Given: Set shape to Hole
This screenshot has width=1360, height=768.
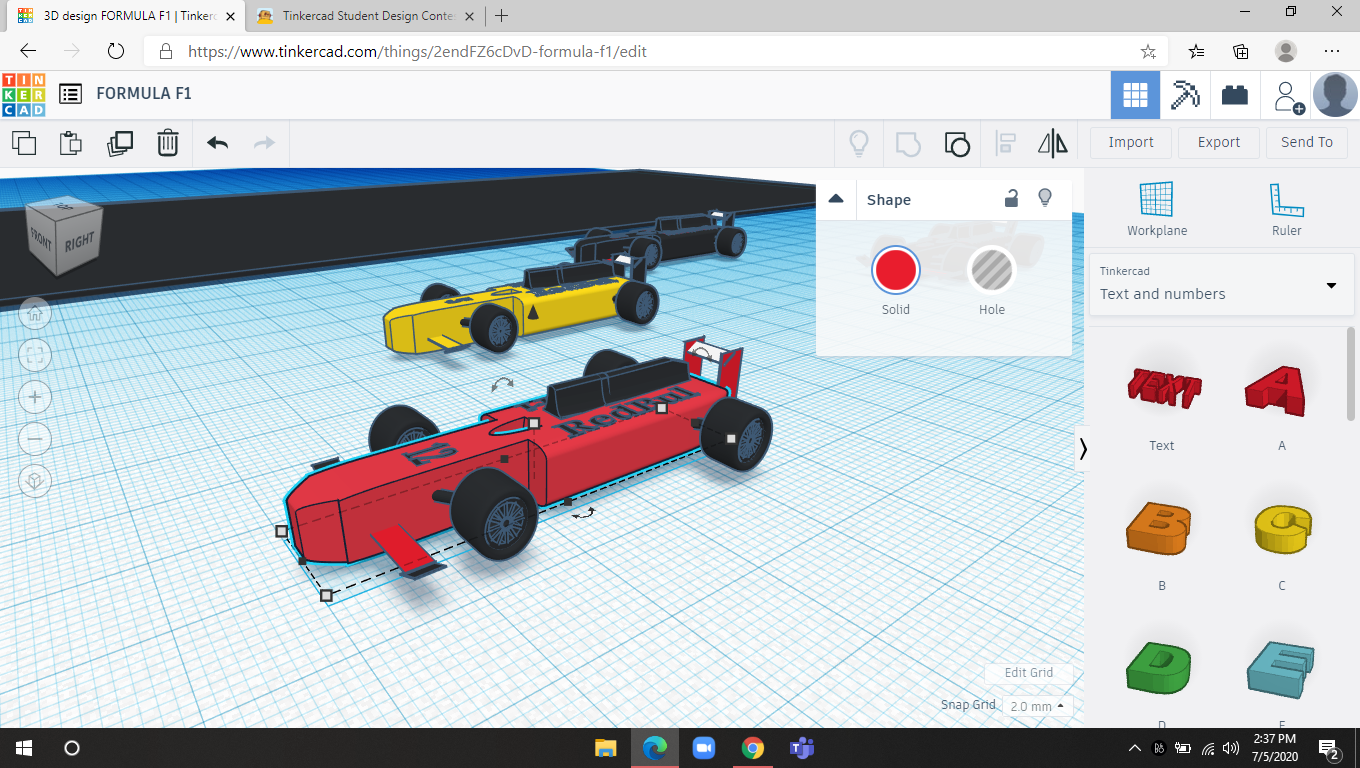Looking at the screenshot, I should click(992, 270).
